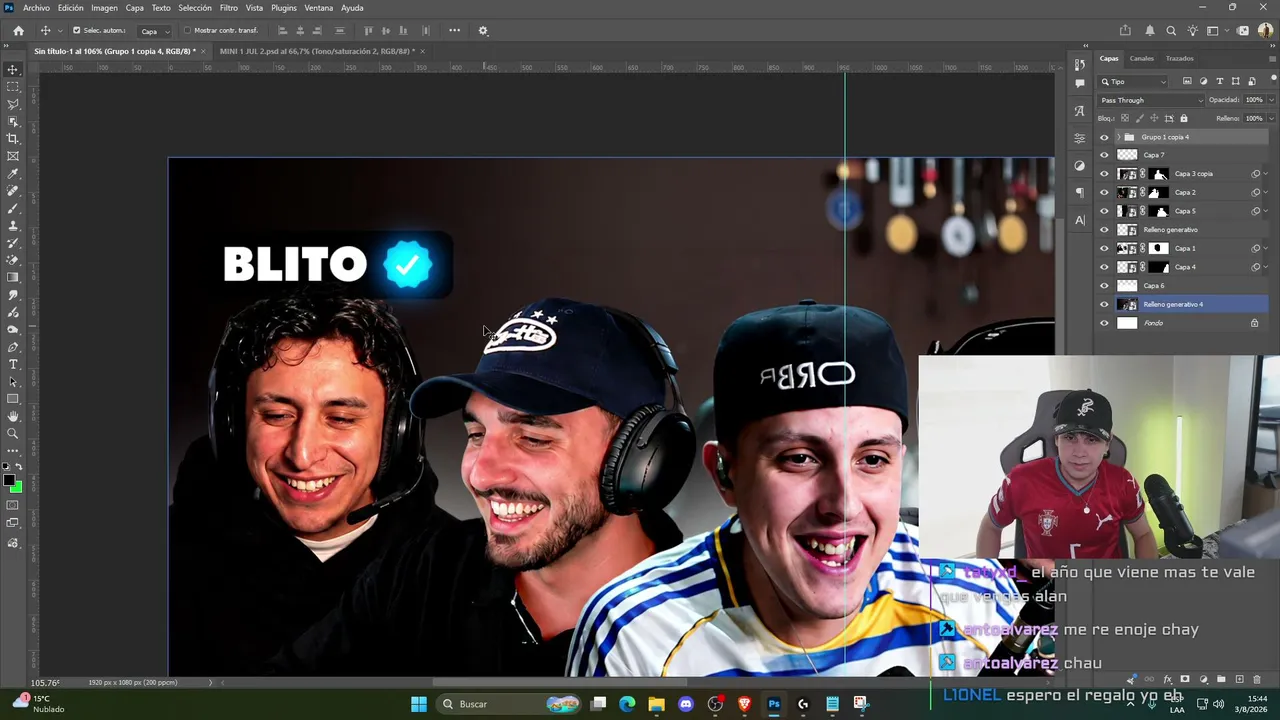Open the Tipo layer filter dropdown
Image resolution: width=1280 pixels, height=720 pixels.
tap(1133, 81)
